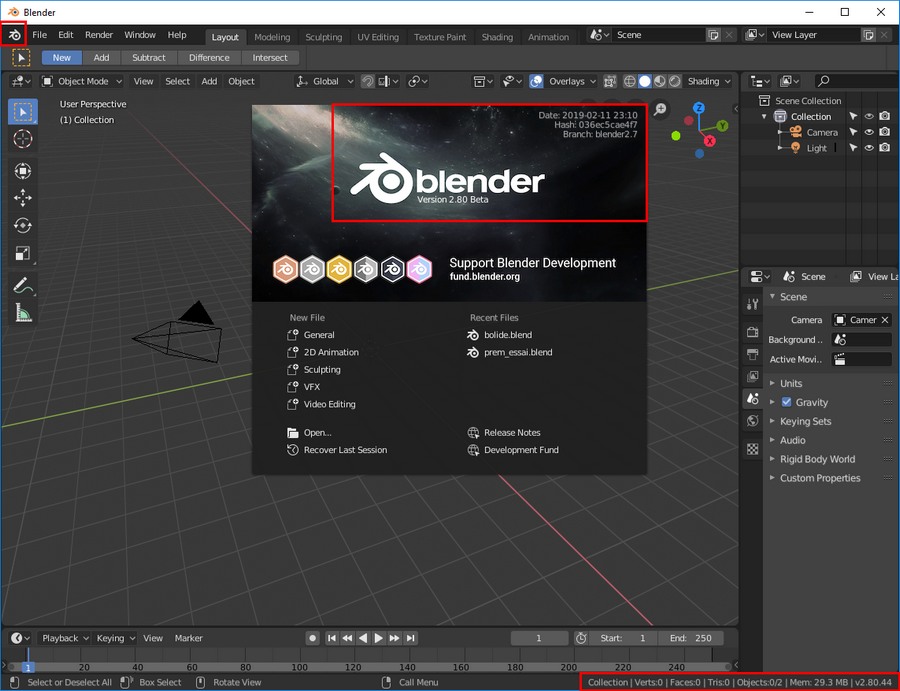The image size is (900, 691).
Task: Open the output properties tab icon
Action: tap(752, 354)
